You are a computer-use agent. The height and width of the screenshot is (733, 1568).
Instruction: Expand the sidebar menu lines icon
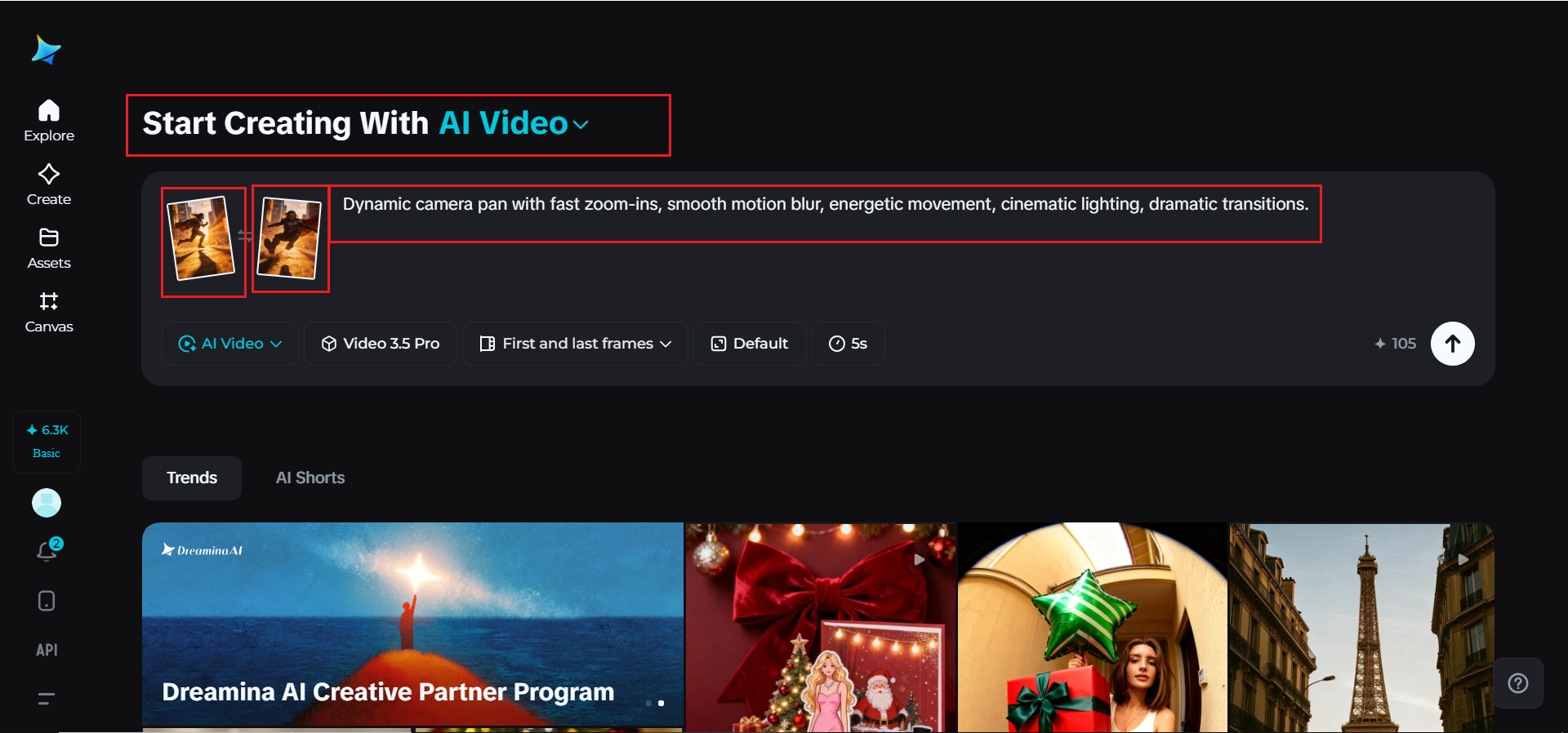47,698
